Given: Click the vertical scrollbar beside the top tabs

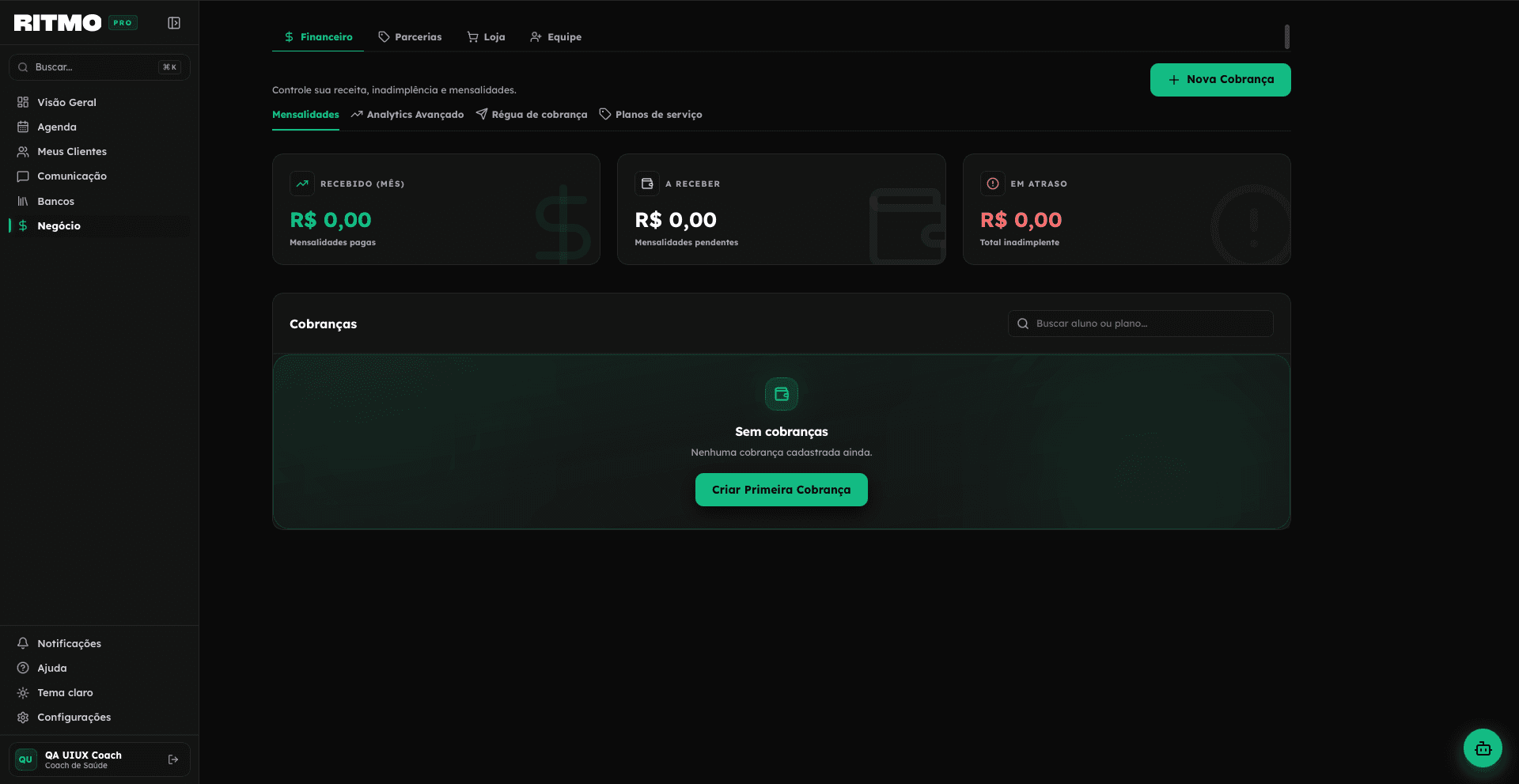Looking at the screenshot, I should pyautogui.click(x=1287, y=36).
